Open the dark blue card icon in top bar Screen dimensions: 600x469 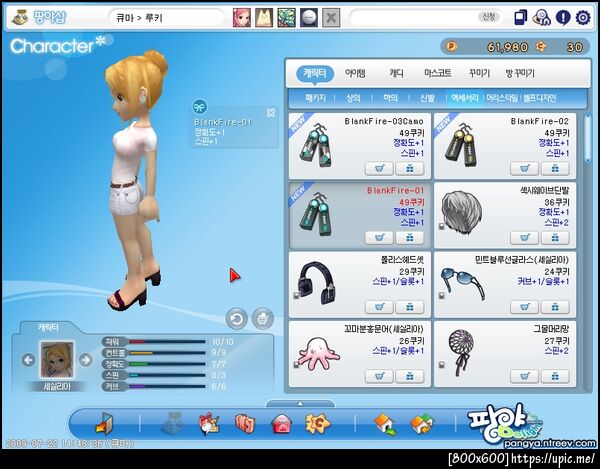(x=521, y=18)
